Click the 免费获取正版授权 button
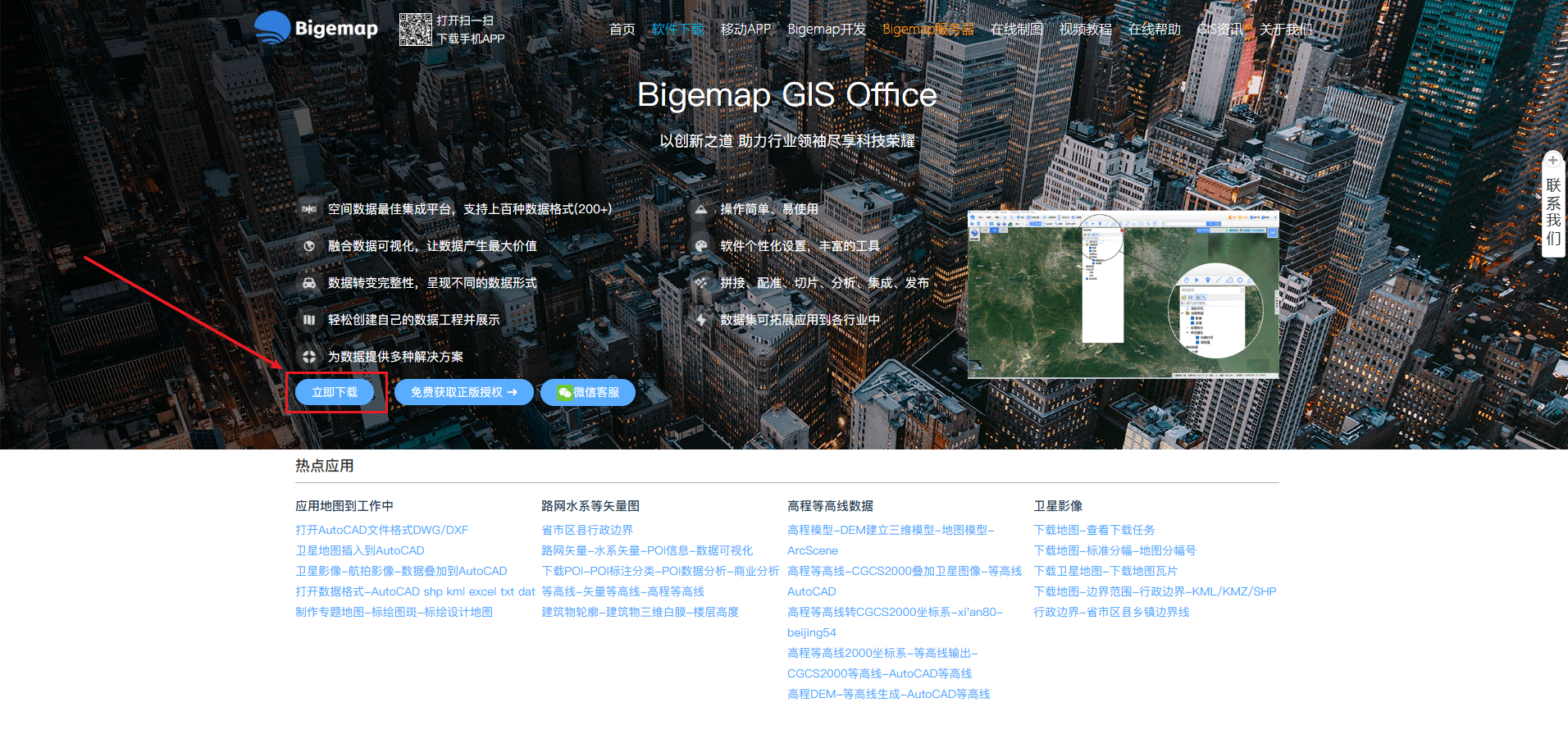 coord(464,393)
